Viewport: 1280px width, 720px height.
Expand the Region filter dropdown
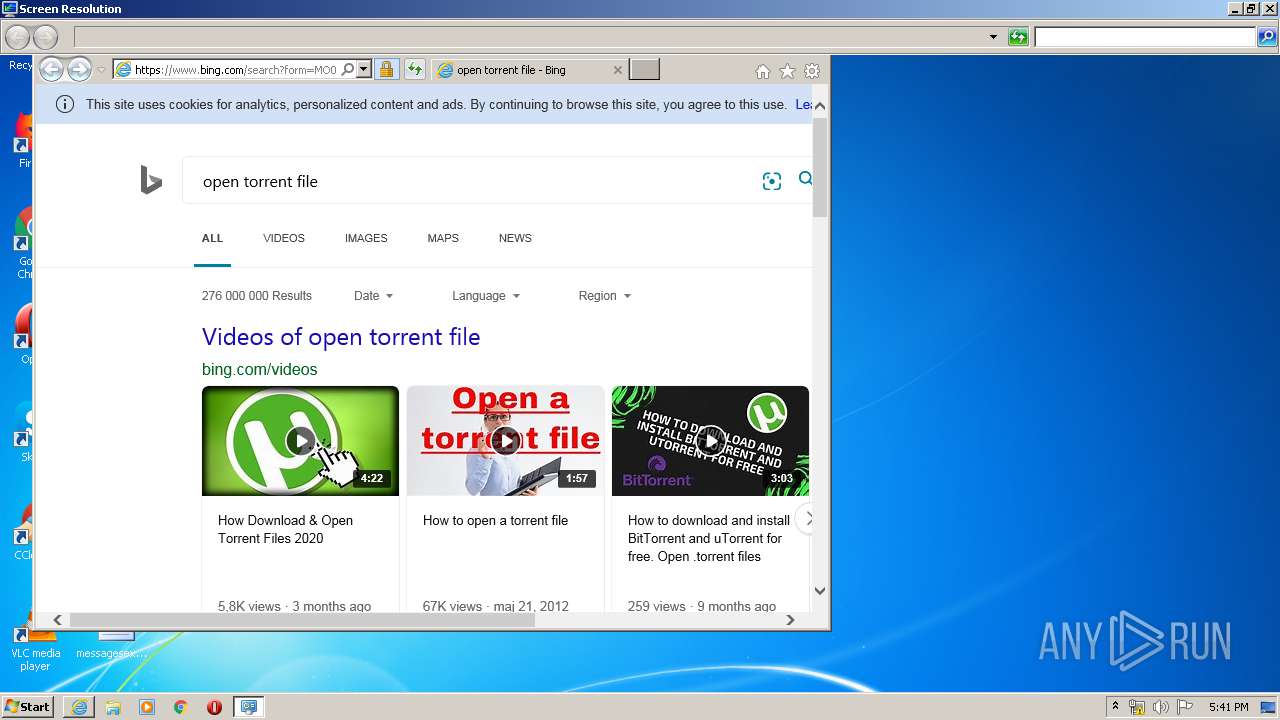(x=605, y=296)
